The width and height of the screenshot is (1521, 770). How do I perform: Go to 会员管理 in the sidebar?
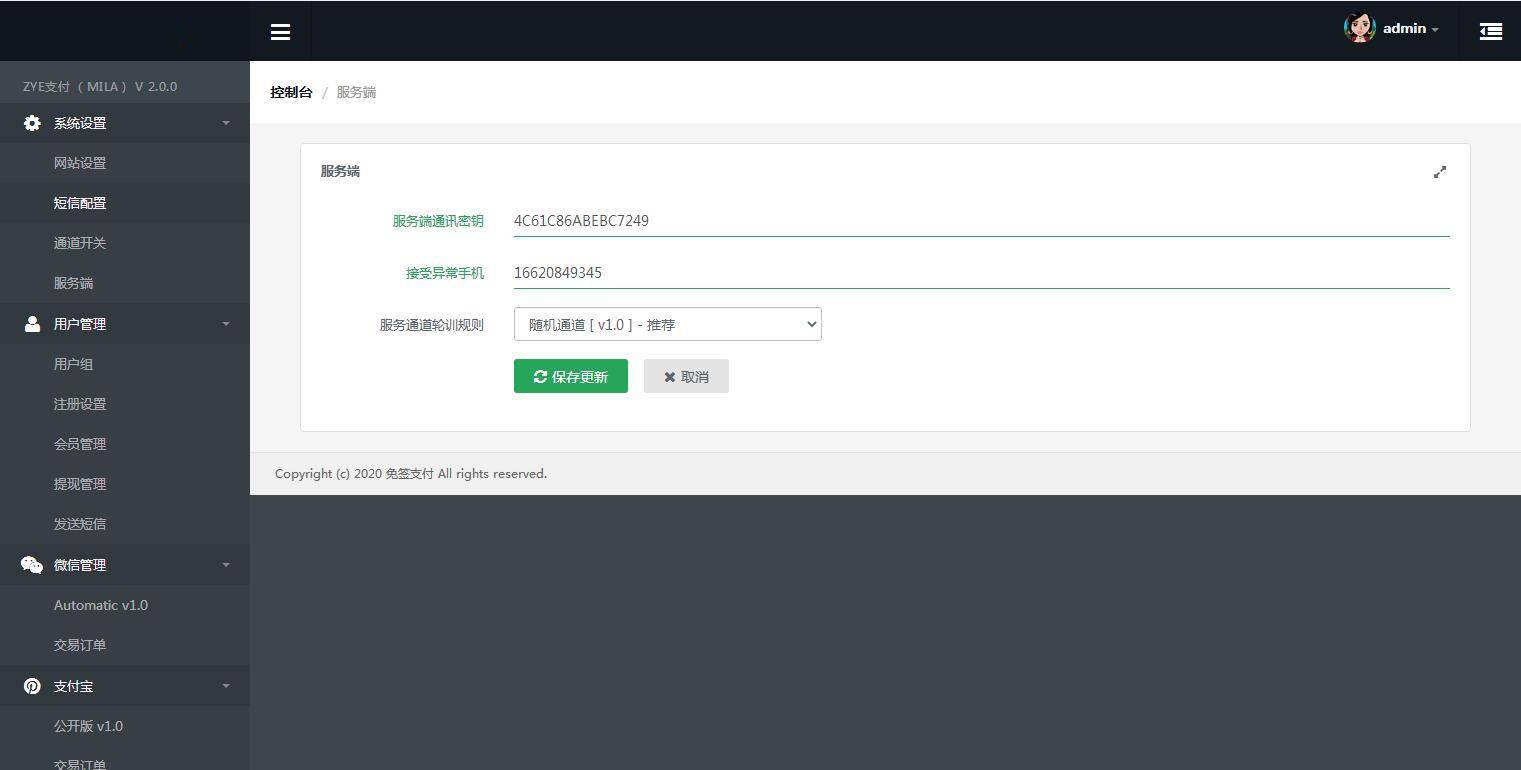(80, 444)
